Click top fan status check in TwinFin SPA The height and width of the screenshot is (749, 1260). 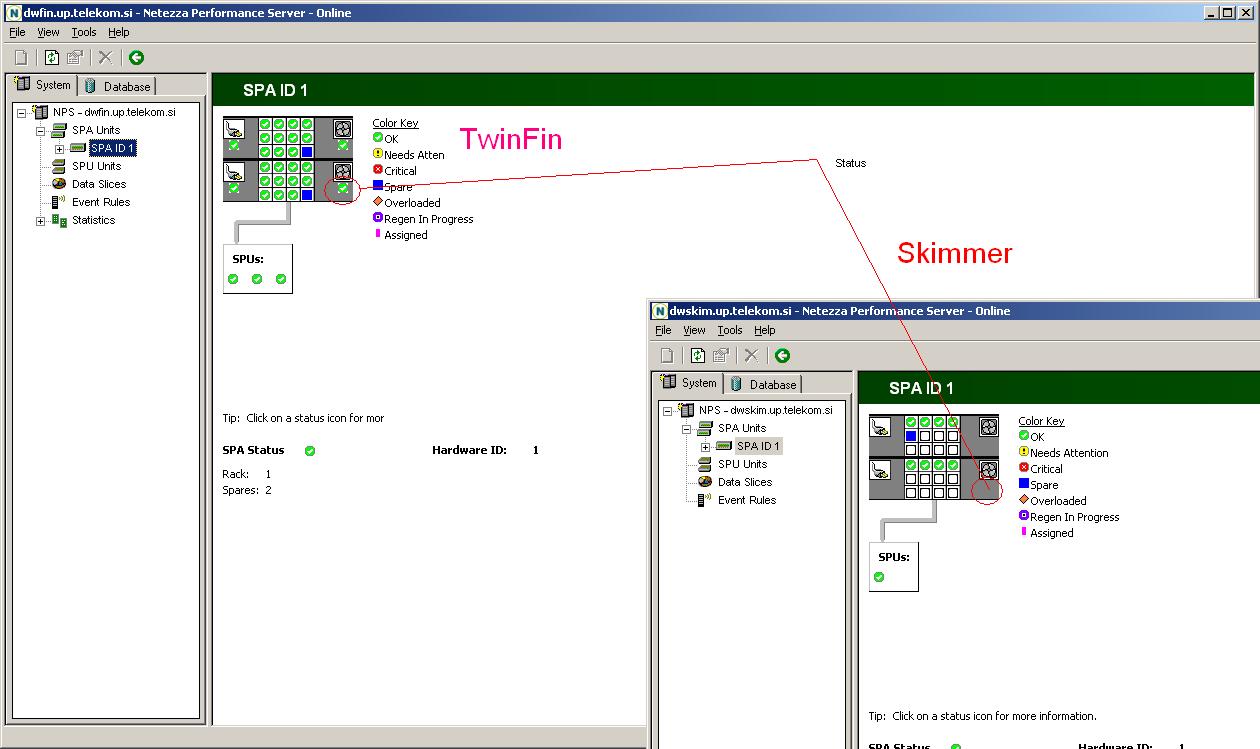343,145
